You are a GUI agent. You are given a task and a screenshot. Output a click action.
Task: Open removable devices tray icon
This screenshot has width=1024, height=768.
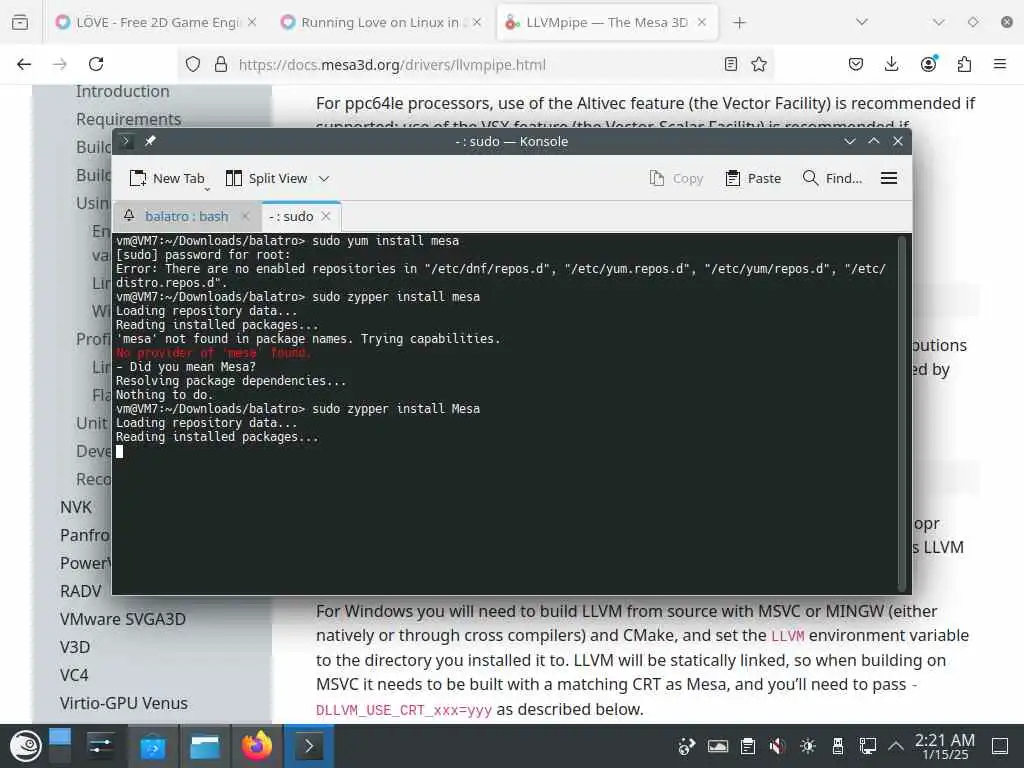tap(838, 746)
